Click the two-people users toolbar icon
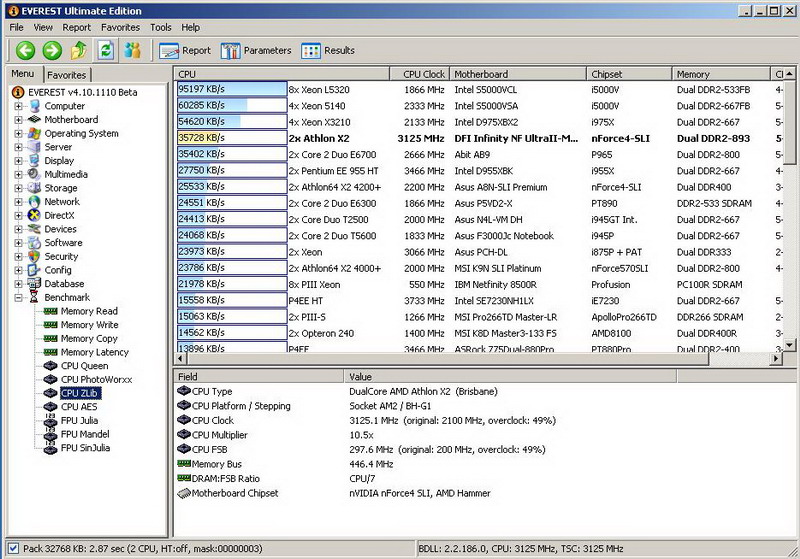Image resolution: width=800 pixels, height=559 pixels. (132, 50)
